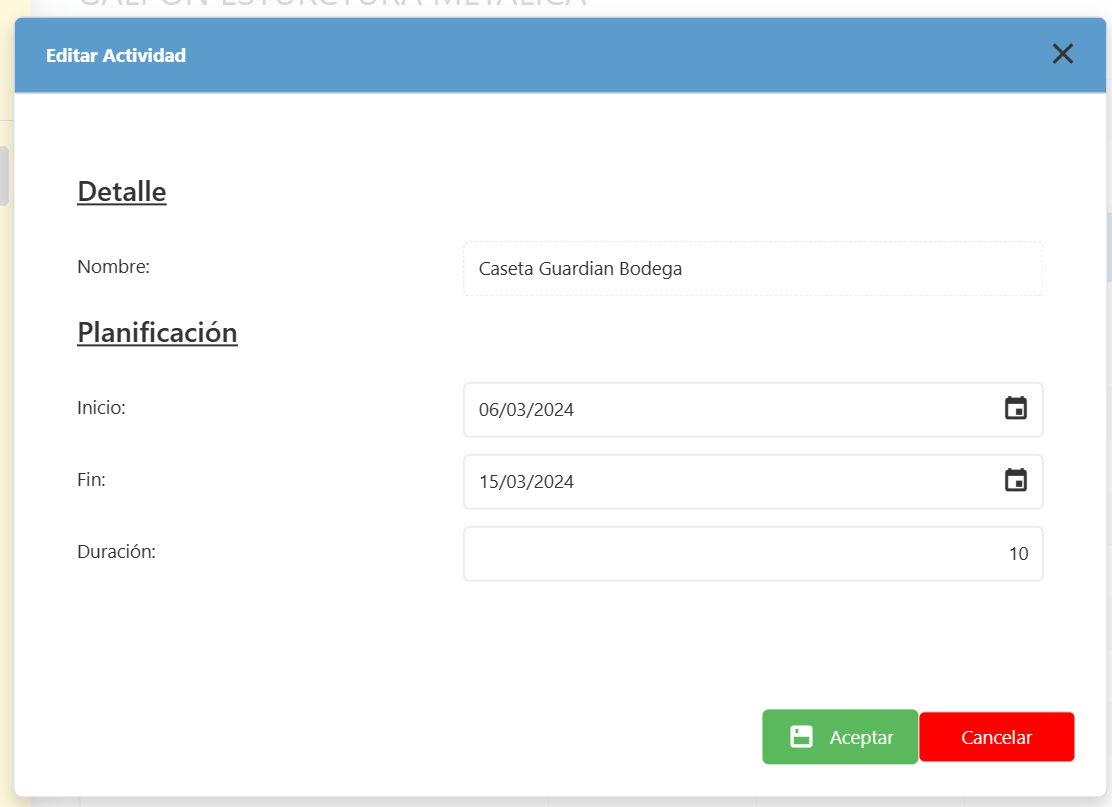This screenshot has height=807, width=1112.
Task: Click the Planificación section heading
Action: pos(157,332)
